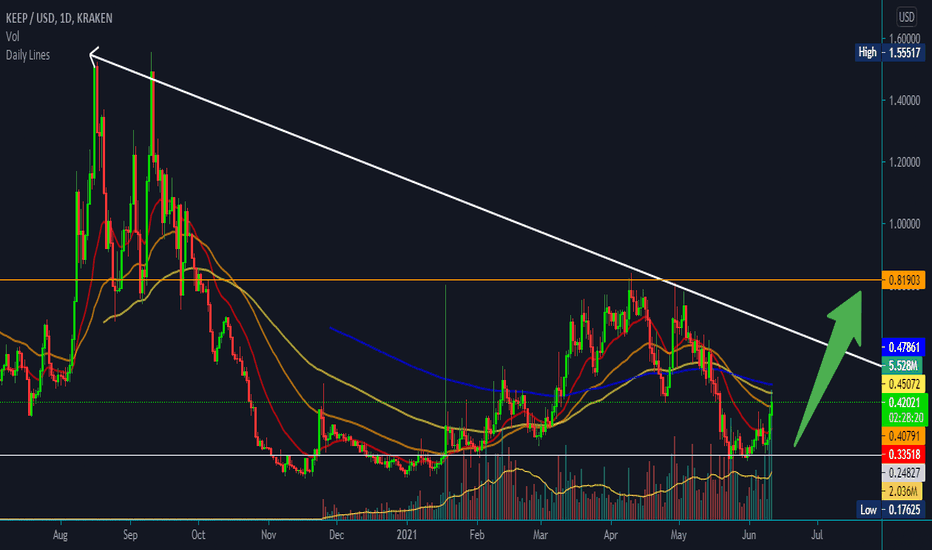Click the Nov label on time axis
This screenshot has height=550, width=932.
pyautogui.click(x=269, y=535)
